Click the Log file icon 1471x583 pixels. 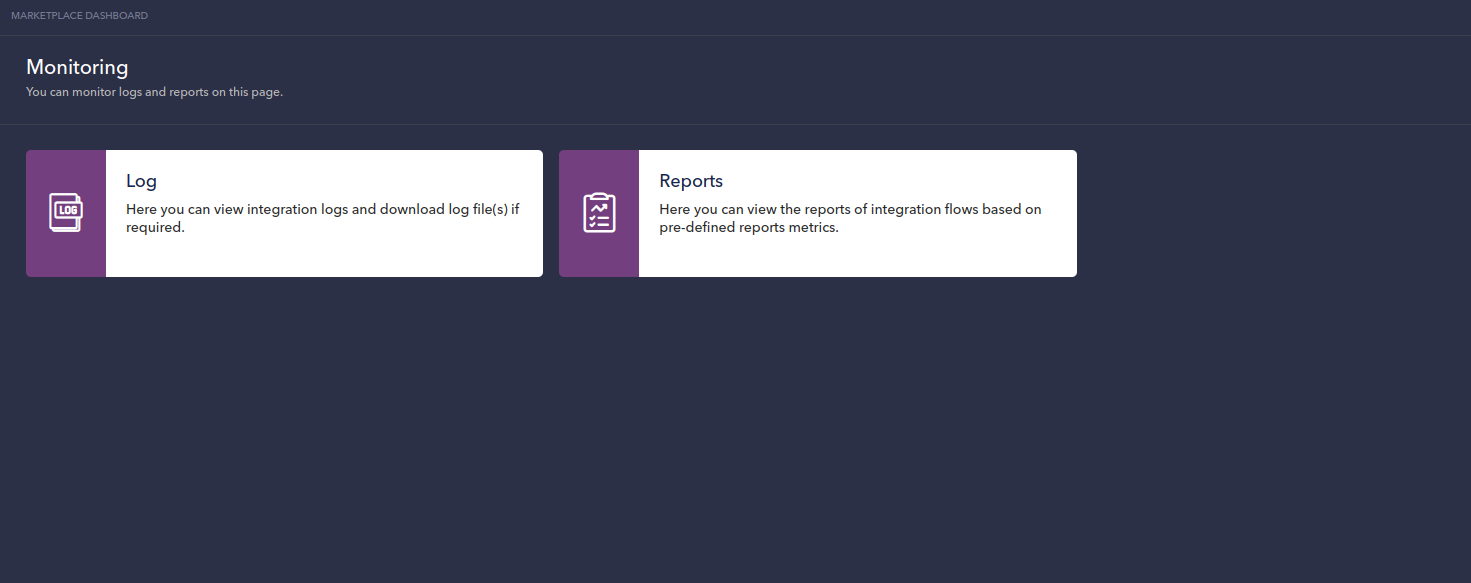coord(65,213)
